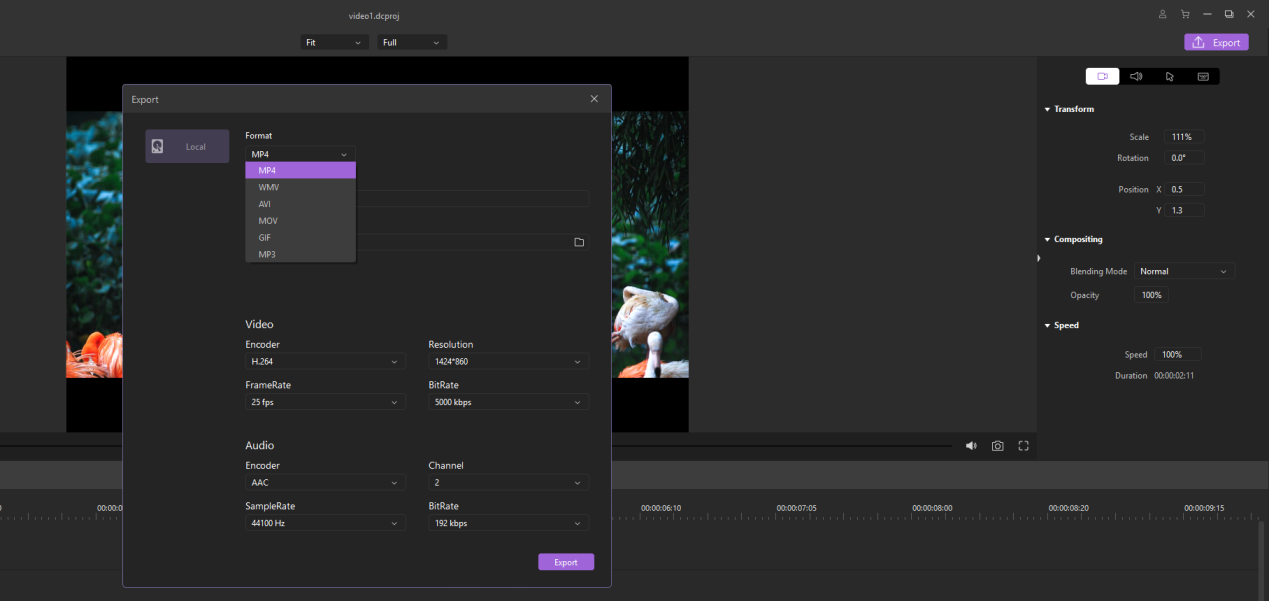Edit the Speed 100% field

pos(1177,354)
